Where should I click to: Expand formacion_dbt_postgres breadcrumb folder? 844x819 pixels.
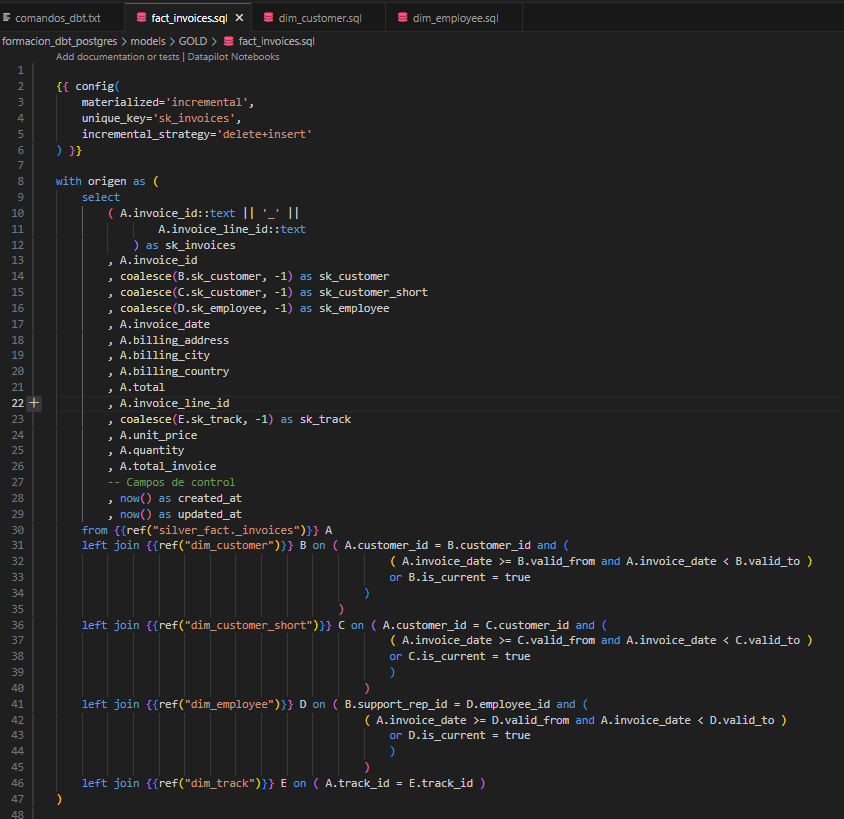point(59,41)
